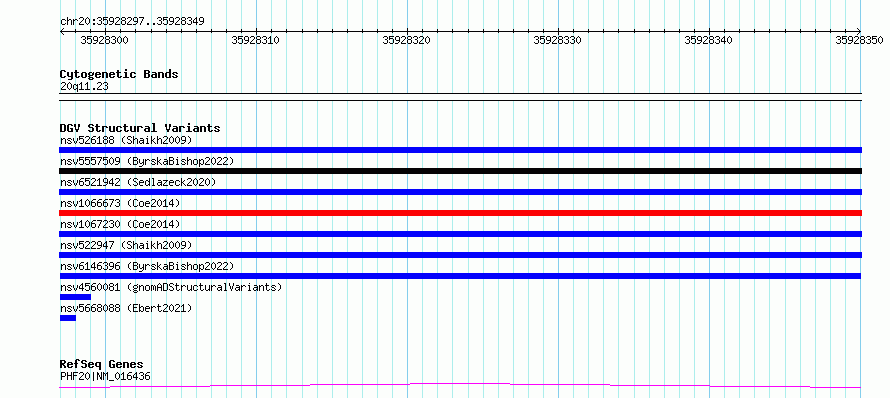Open nsv4560081 (gnomADStructuralVariants) label
Screen dimensions: 890x398
click(171, 287)
